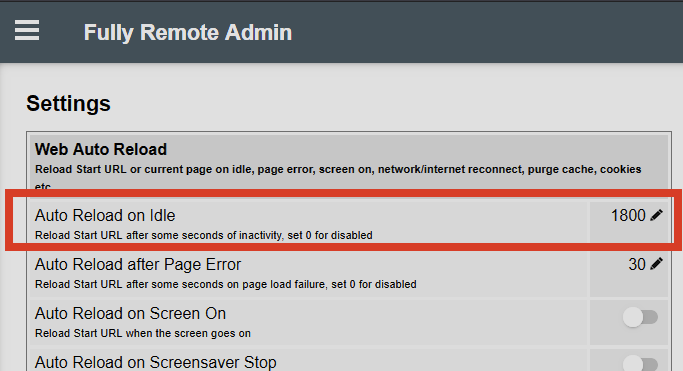Toggle the Auto Reload on Screensaver Stop switch
This screenshot has width=683, height=371.
coord(640,363)
